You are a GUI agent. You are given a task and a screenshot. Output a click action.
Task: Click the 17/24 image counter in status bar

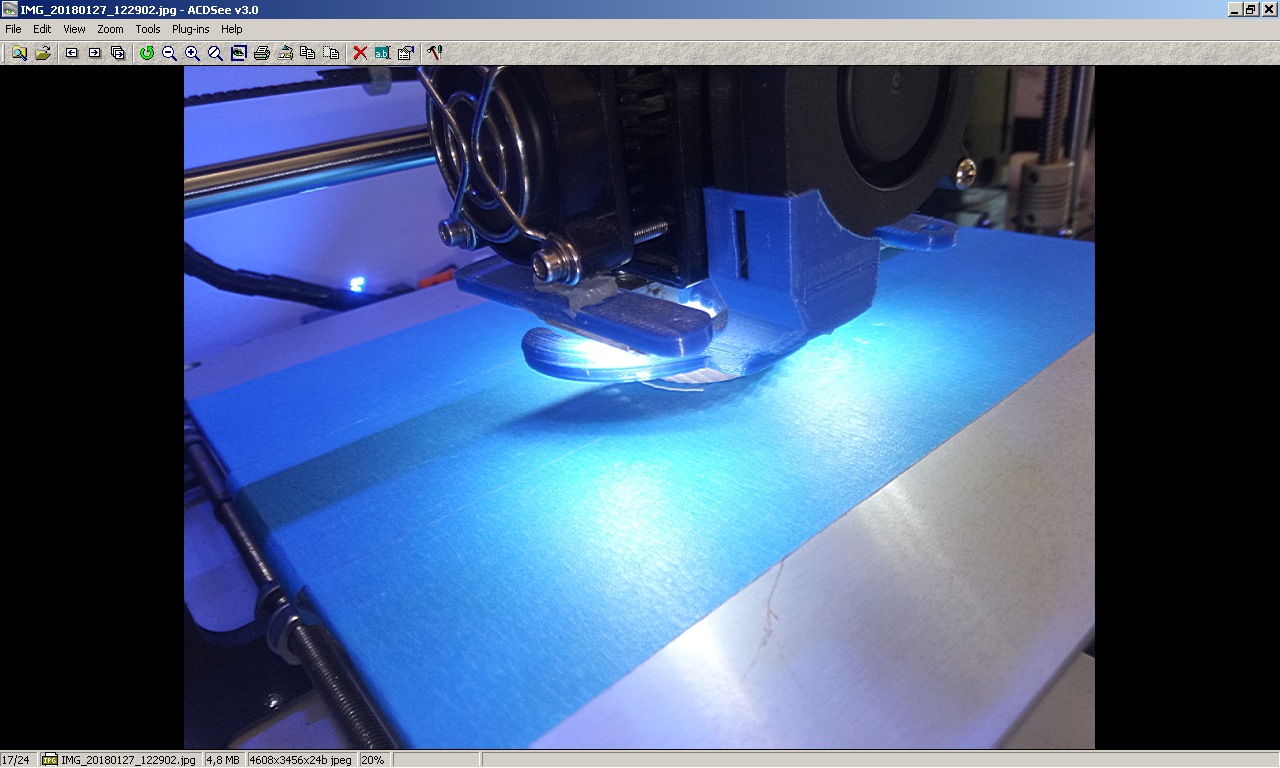(19, 760)
